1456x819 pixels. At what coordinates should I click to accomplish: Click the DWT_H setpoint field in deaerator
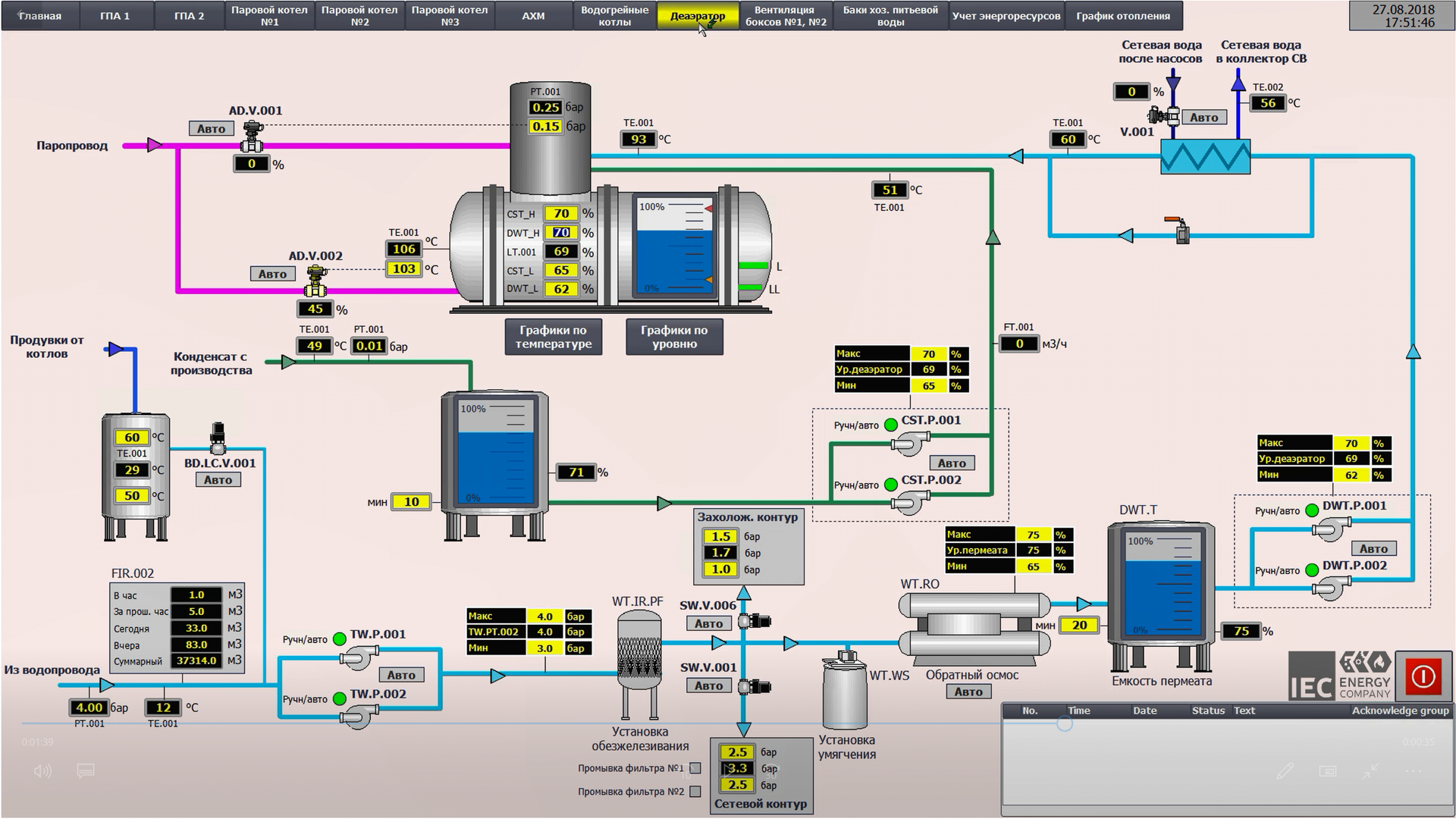[x=561, y=233]
